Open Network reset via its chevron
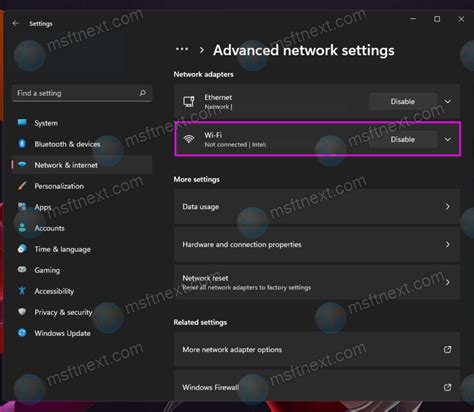The width and height of the screenshot is (474, 412). [x=448, y=282]
